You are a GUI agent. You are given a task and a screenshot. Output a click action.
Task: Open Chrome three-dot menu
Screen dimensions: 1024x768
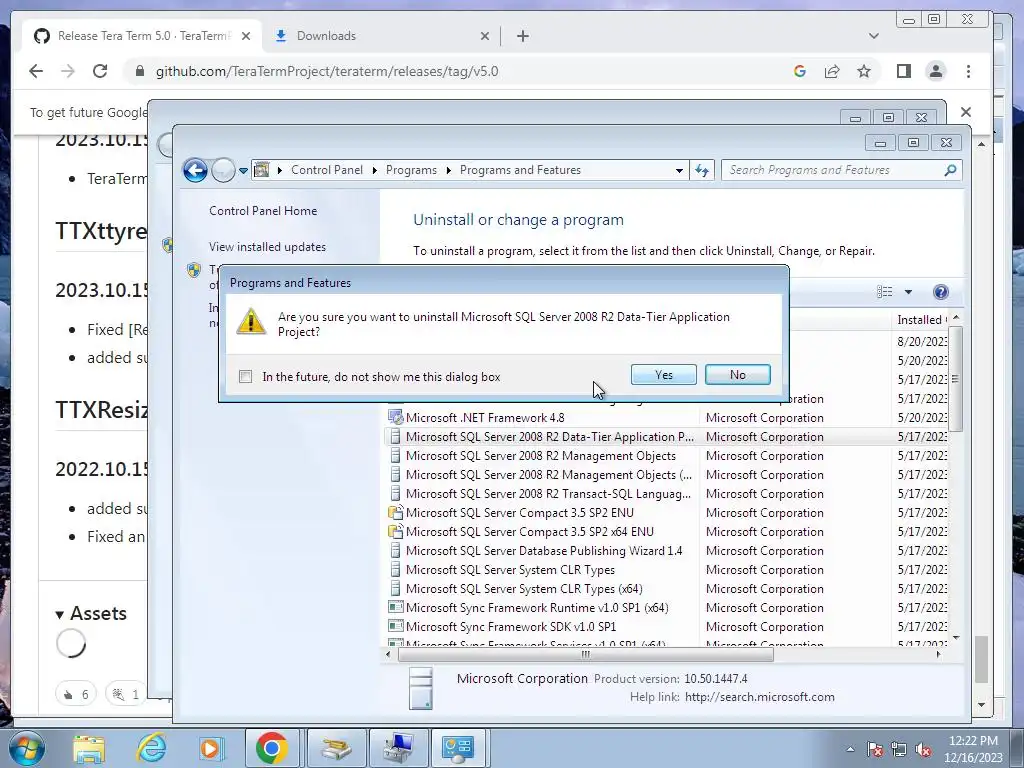click(x=968, y=71)
